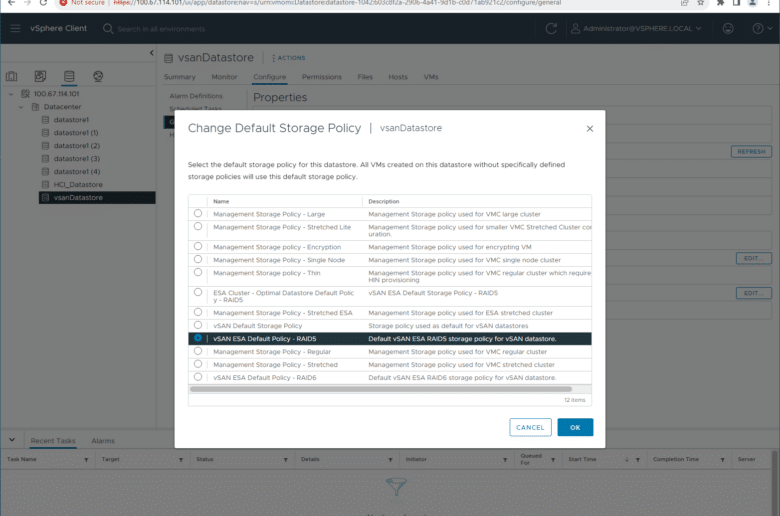Open the Summary tab
This screenshot has height=516, width=780.
click(180, 77)
